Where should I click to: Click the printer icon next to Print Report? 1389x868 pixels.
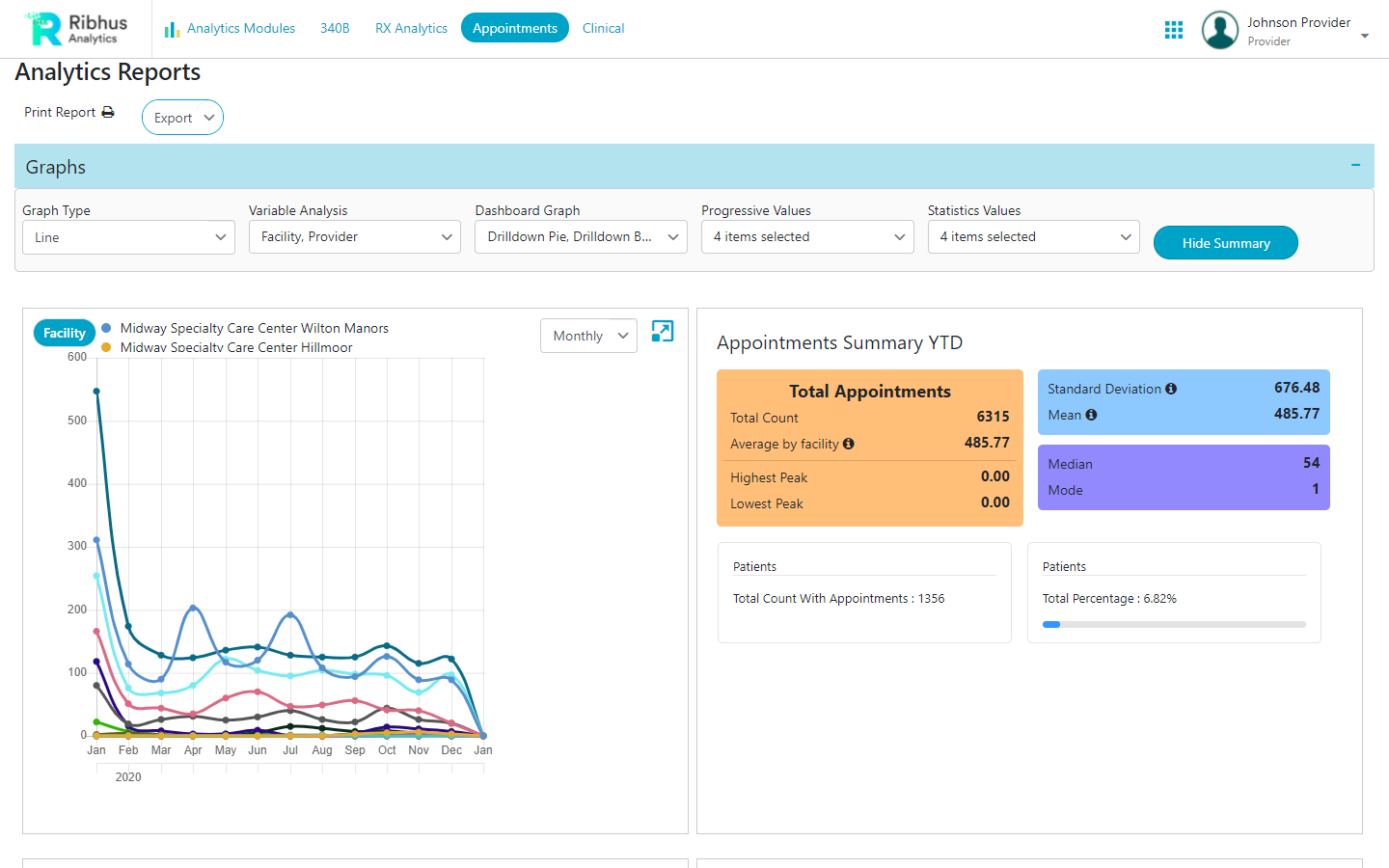pos(107,111)
